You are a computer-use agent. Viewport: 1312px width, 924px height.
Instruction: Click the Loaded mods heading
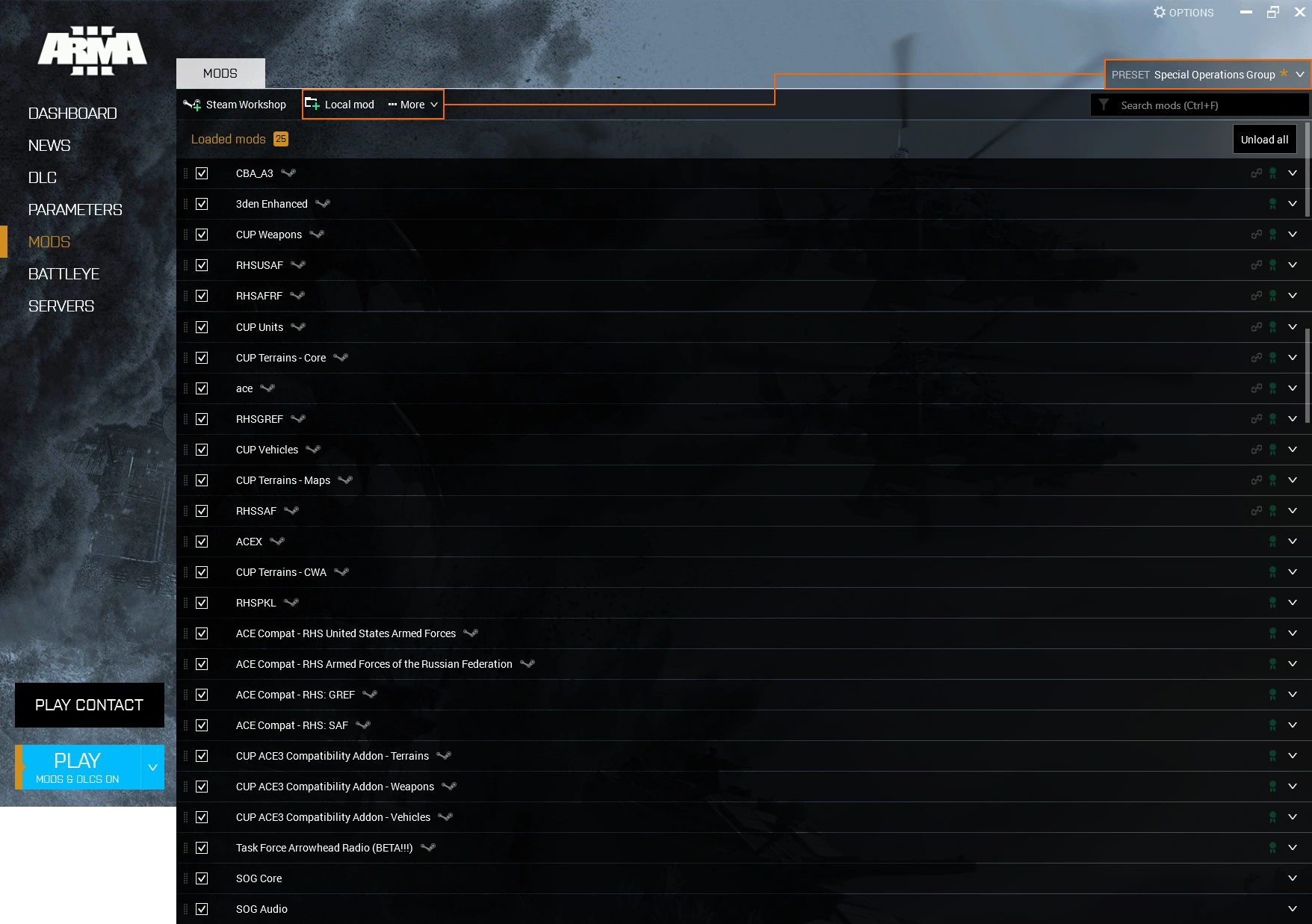pos(229,139)
